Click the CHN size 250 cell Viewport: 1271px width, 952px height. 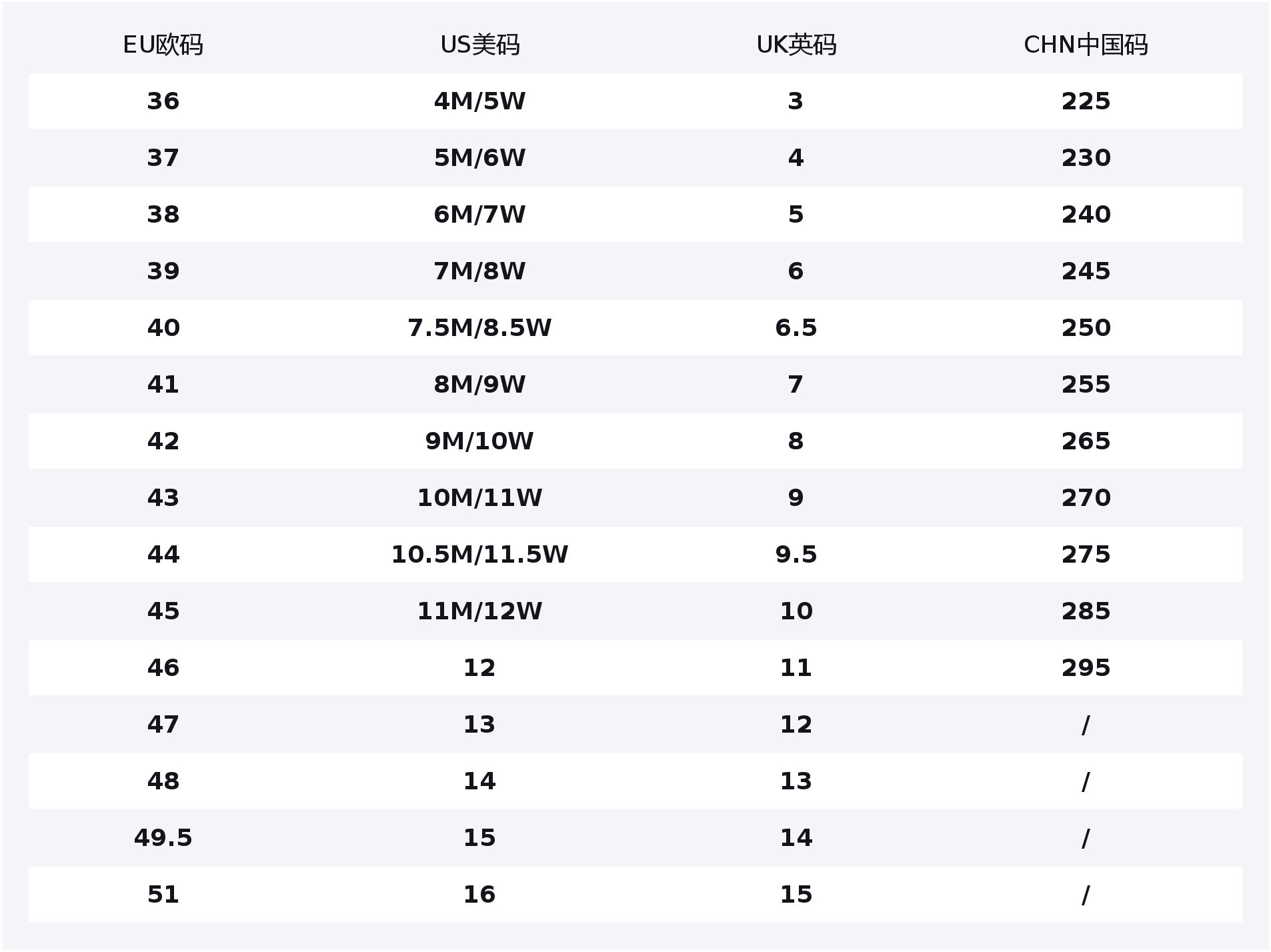[1086, 328]
